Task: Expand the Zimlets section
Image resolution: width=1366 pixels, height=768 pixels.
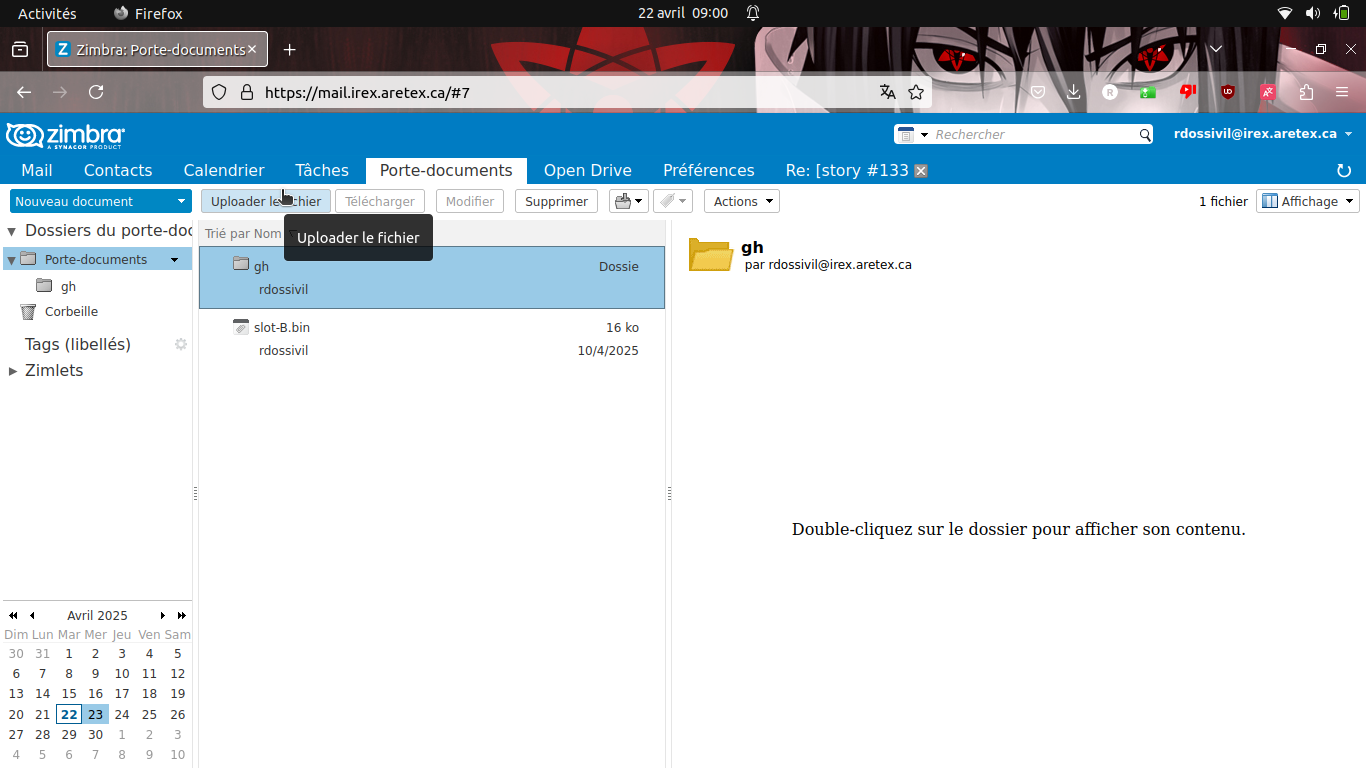Action: coord(13,371)
